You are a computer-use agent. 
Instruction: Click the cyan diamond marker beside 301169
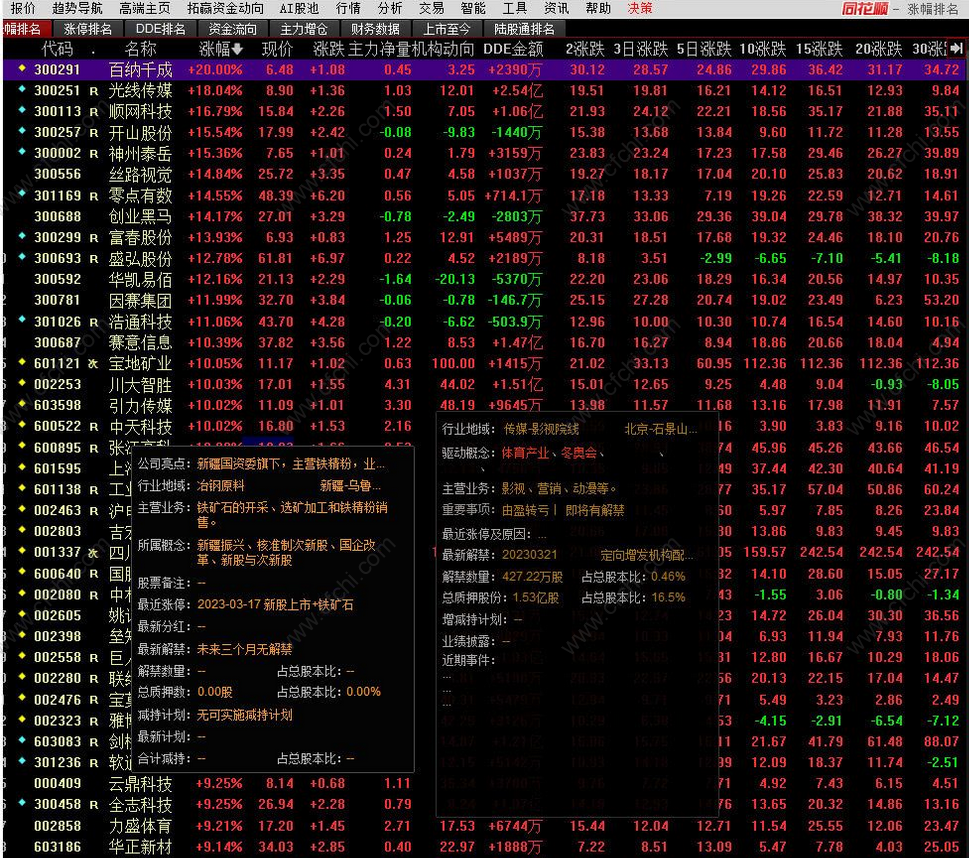click(x=22, y=193)
